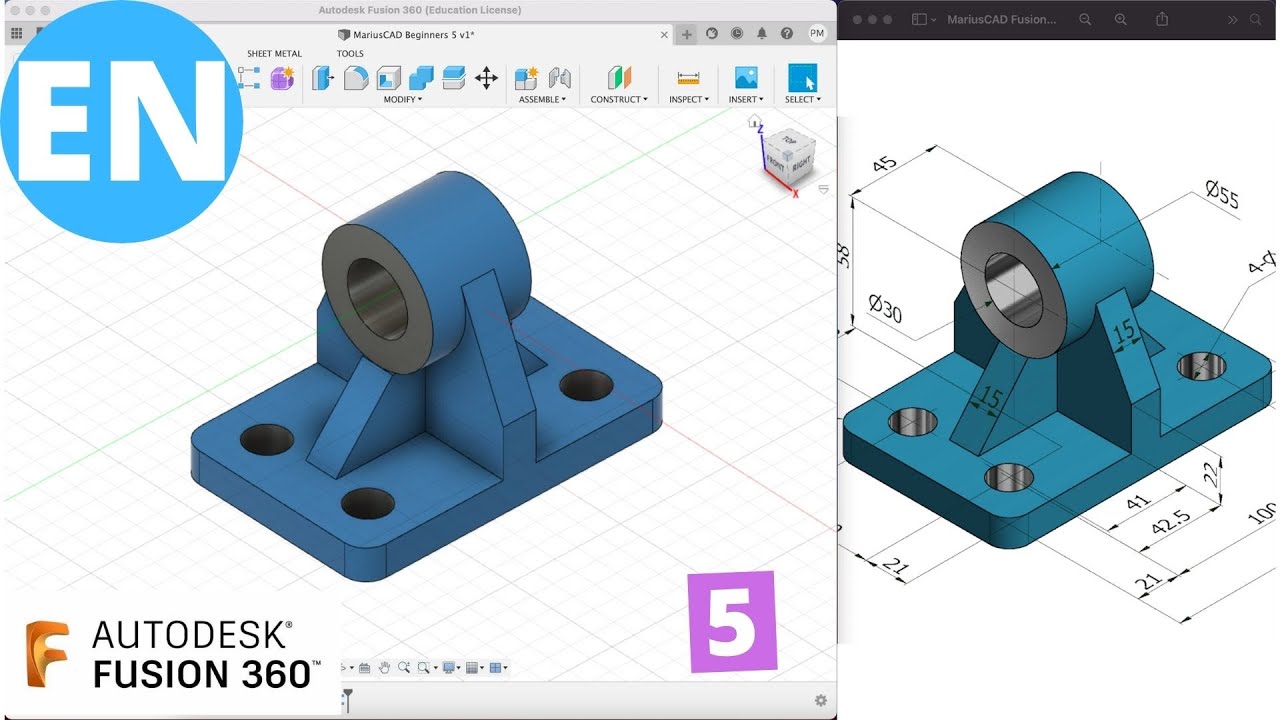Toggle the Preview window sidebar button
The width and height of the screenshot is (1280, 720).
(x=921, y=19)
